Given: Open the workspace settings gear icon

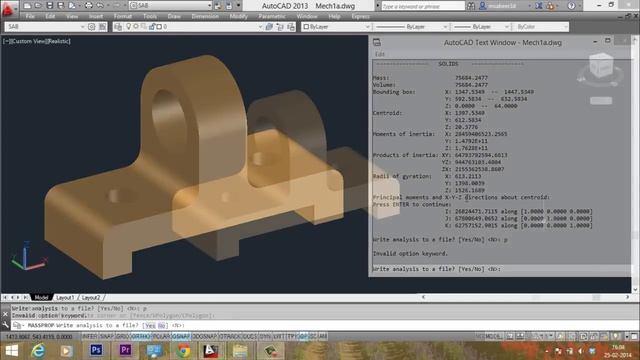Looking at the screenshot, I should point(91,27).
